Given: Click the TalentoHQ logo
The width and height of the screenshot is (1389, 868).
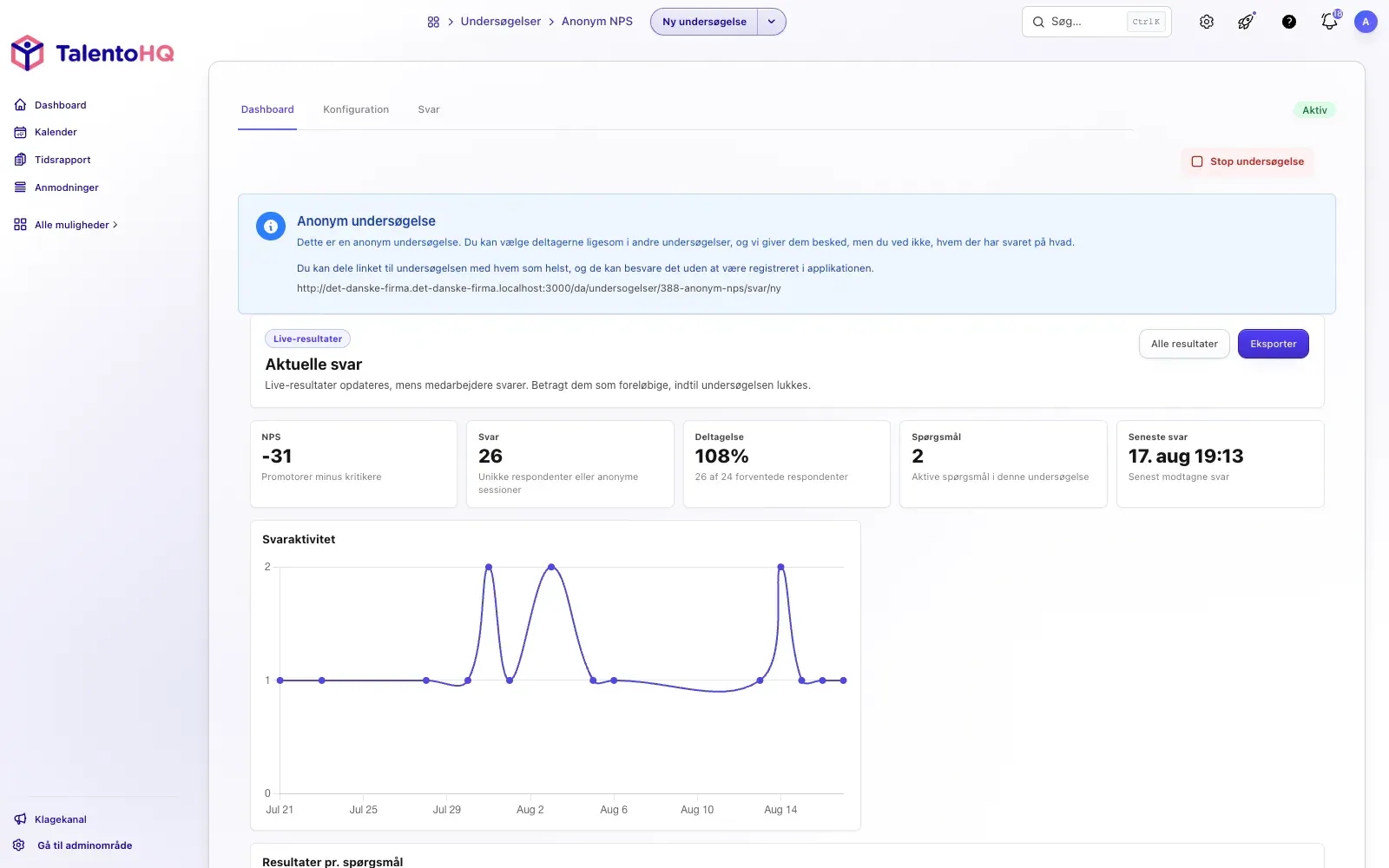Looking at the screenshot, I should 92,53.
